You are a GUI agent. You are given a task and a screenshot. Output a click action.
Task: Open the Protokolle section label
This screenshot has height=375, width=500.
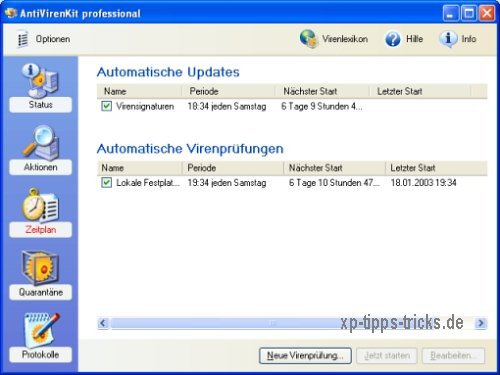click(41, 355)
